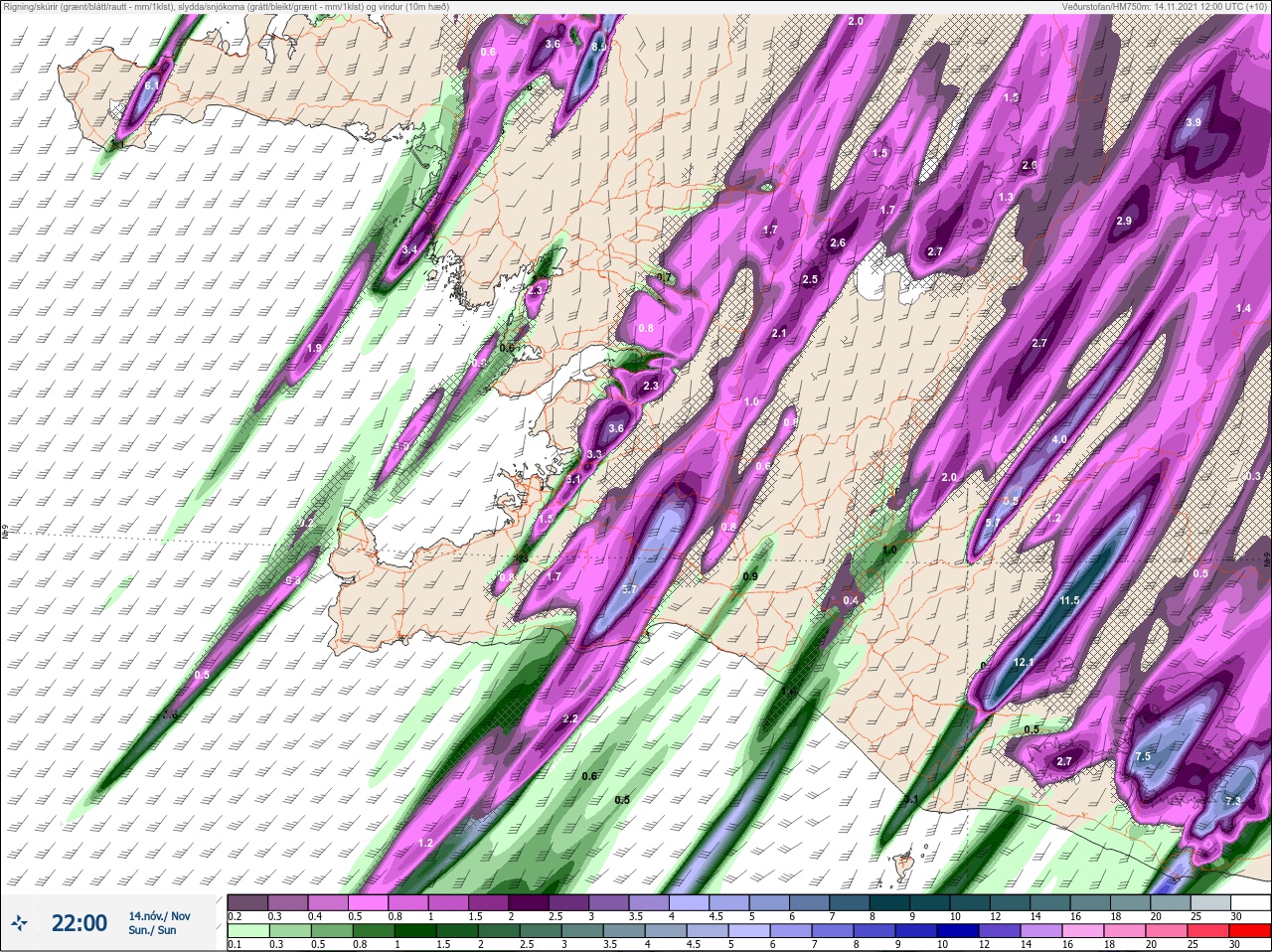Click the 3.4 precipitation value on the map

[409, 249]
